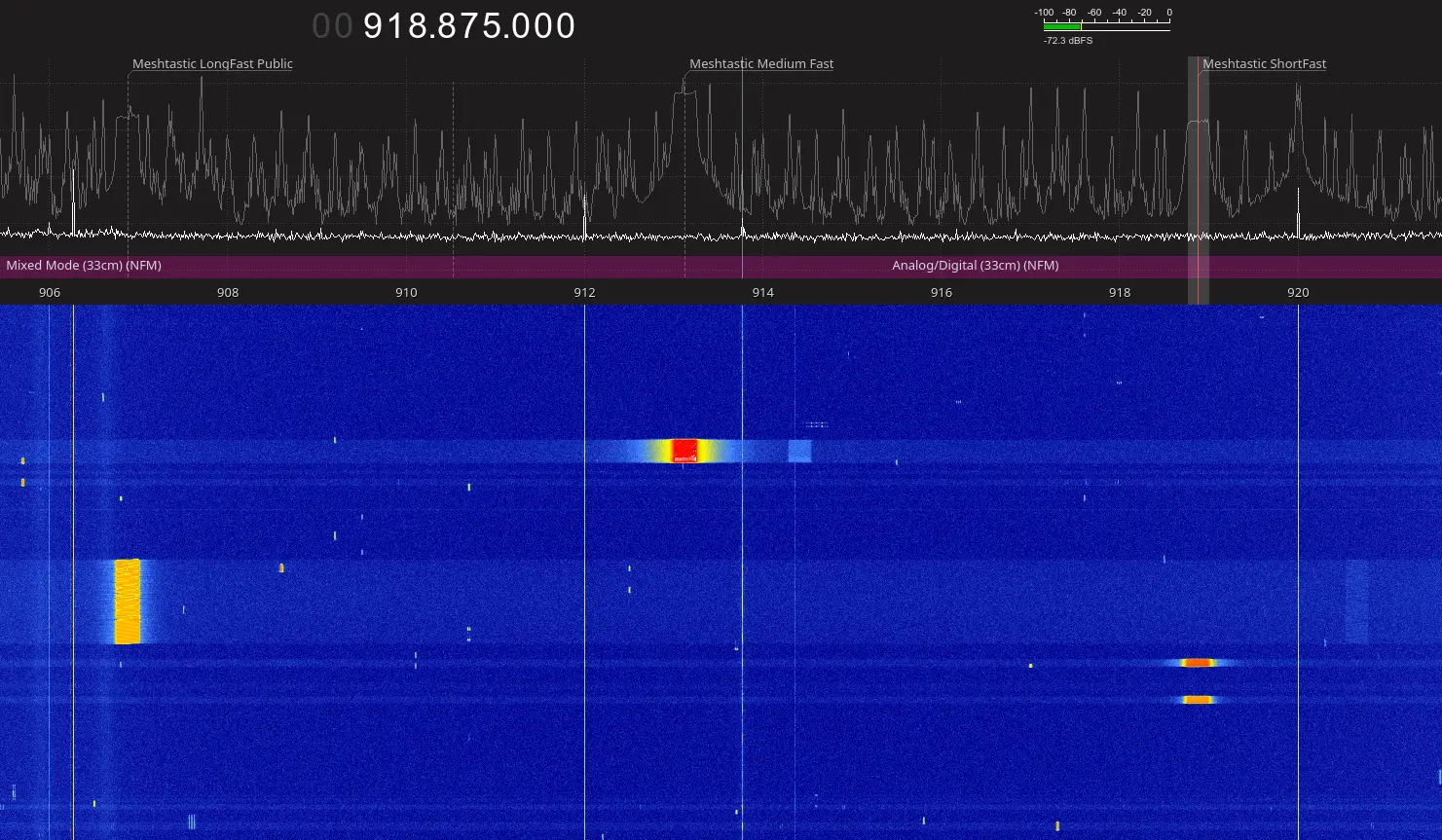This screenshot has height=840, width=1442.
Task: Click the 908 frequency scale label
Action: click(x=228, y=293)
